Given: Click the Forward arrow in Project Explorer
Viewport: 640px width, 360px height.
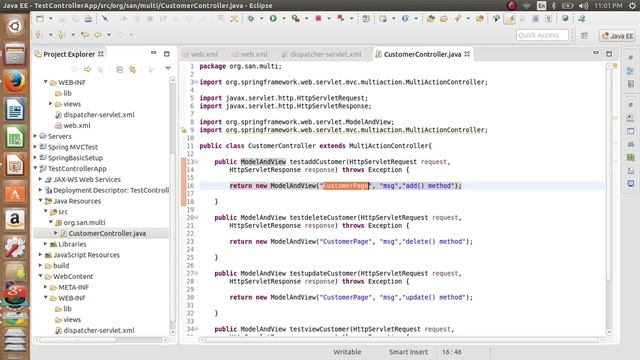Looking at the screenshot, I should click(x=87, y=69).
